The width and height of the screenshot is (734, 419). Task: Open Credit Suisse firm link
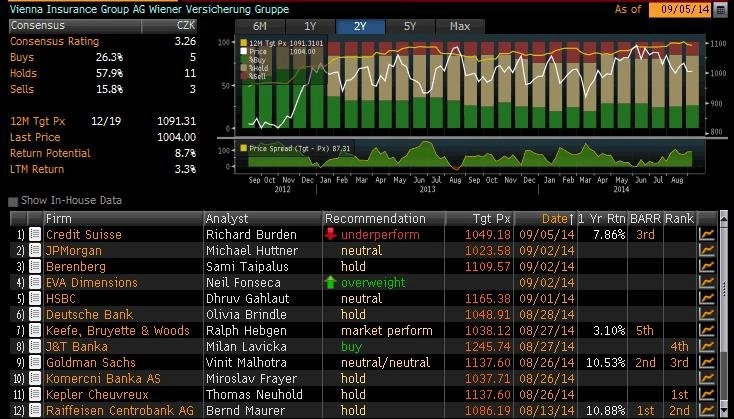84,235
